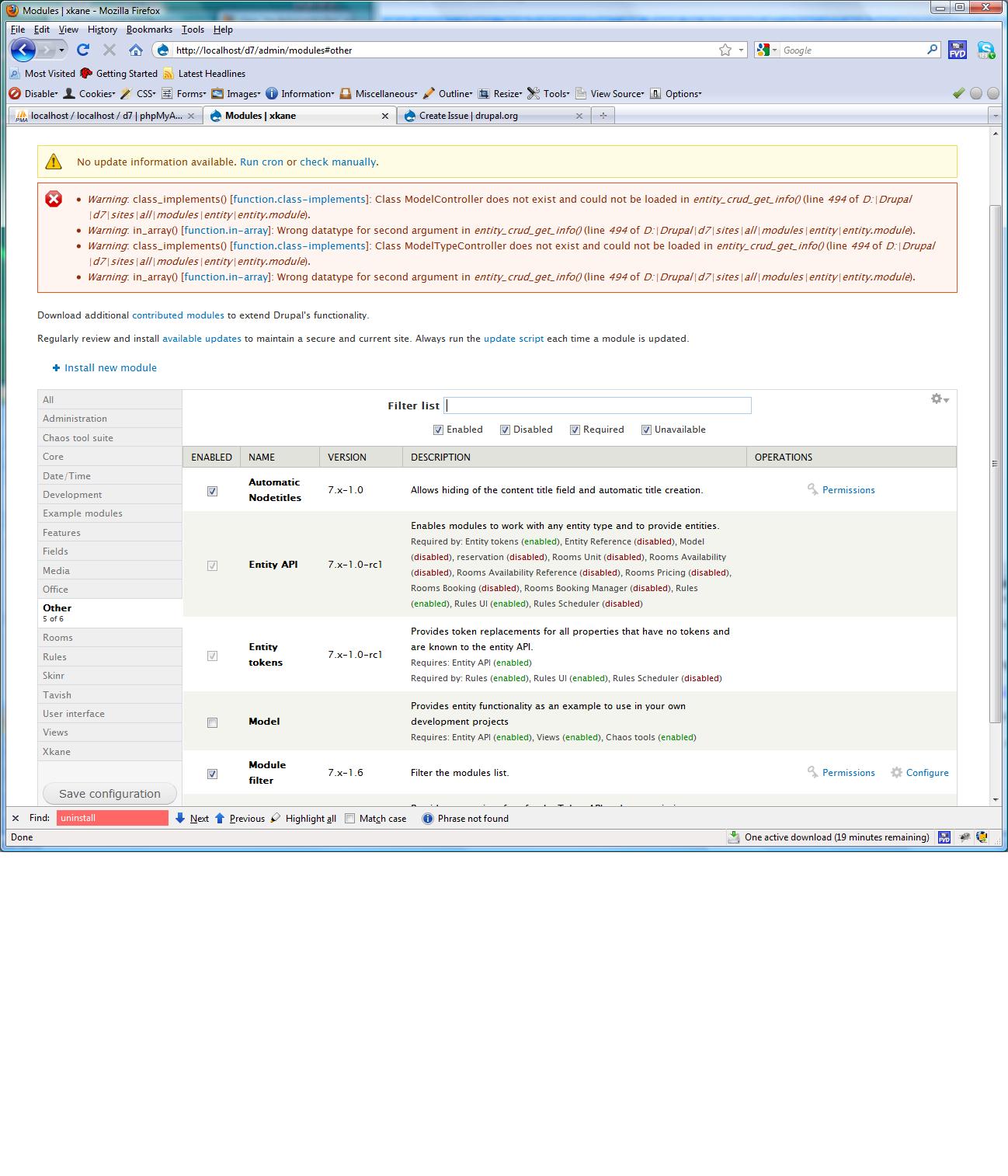Go back using the Firefox back arrow

tap(23, 50)
